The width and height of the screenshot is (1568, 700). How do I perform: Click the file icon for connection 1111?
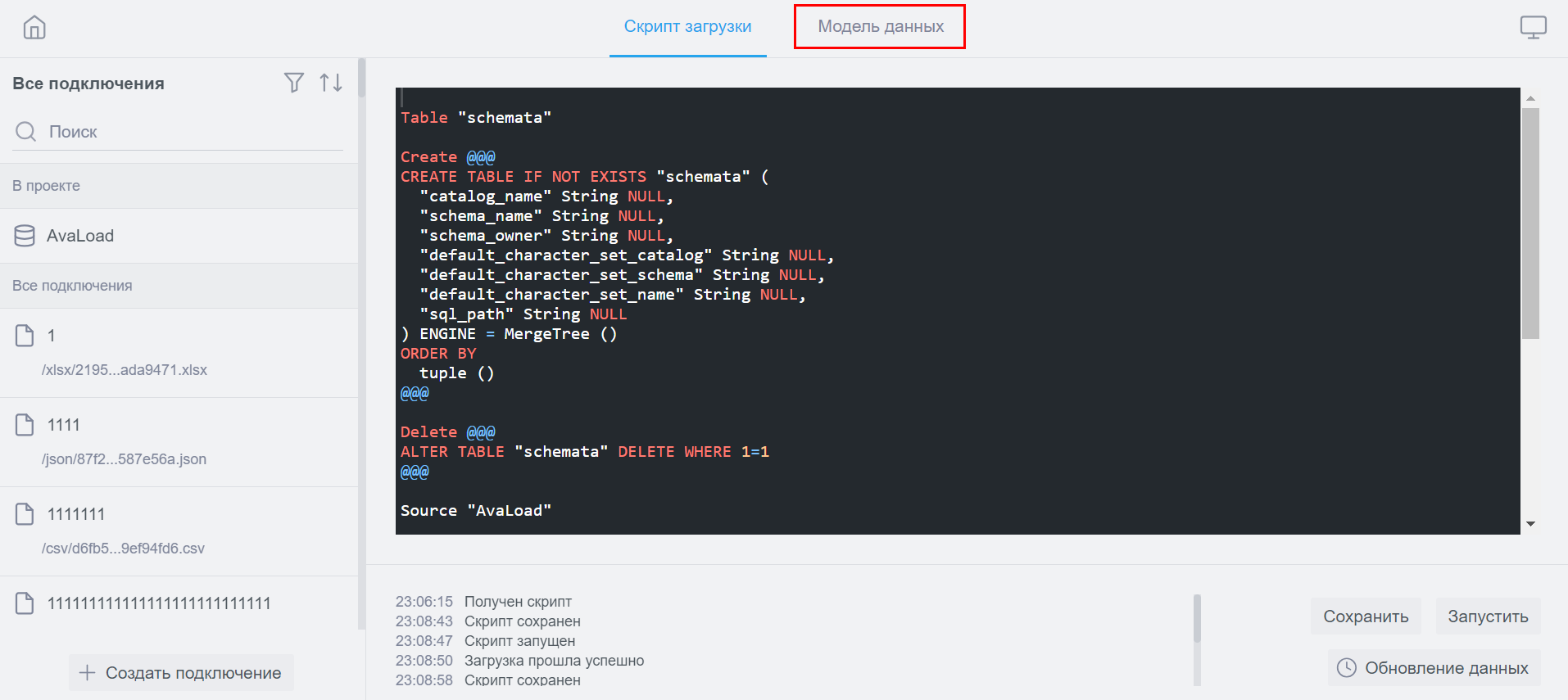[x=25, y=425]
